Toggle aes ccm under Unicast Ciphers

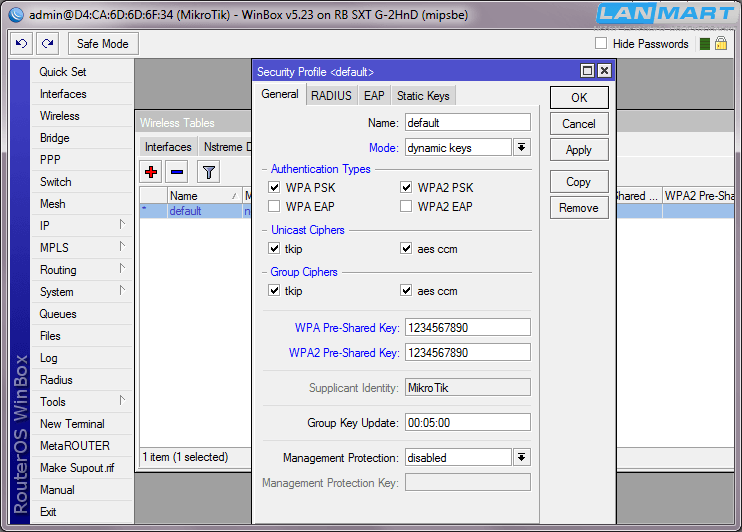[x=406, y=248]
